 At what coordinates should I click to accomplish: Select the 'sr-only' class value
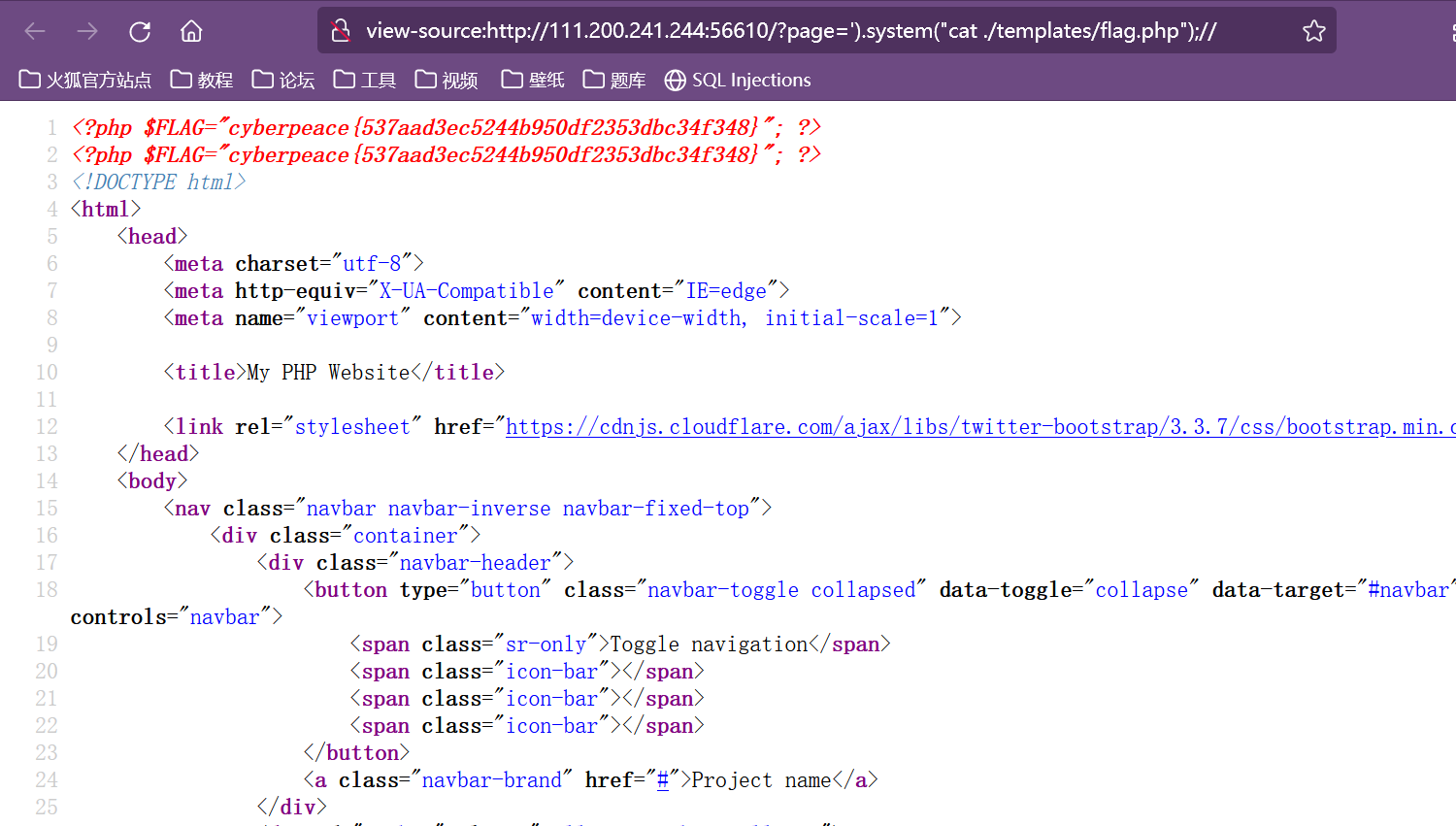coord(546,644)
